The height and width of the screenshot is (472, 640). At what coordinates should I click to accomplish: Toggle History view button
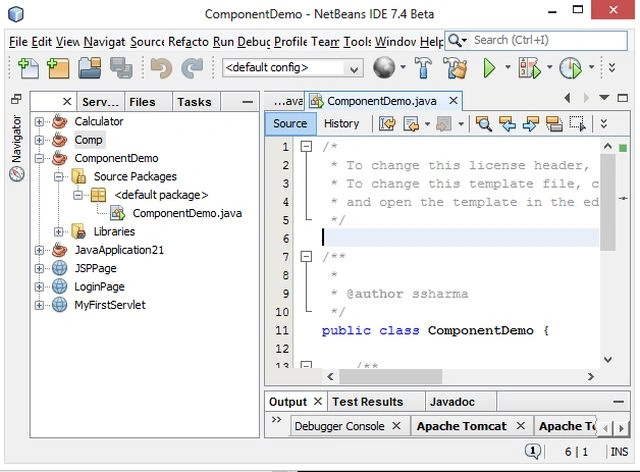coord(342,124)
